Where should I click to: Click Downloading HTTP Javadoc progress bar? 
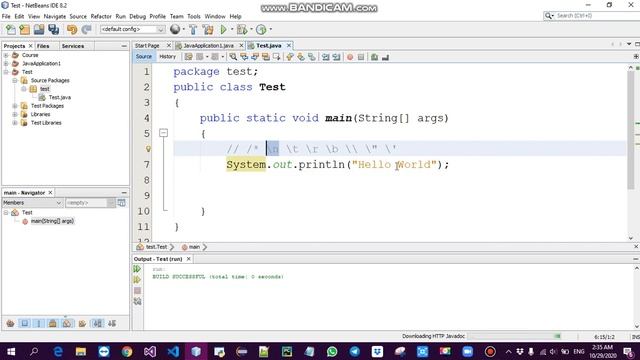[514, 336]
